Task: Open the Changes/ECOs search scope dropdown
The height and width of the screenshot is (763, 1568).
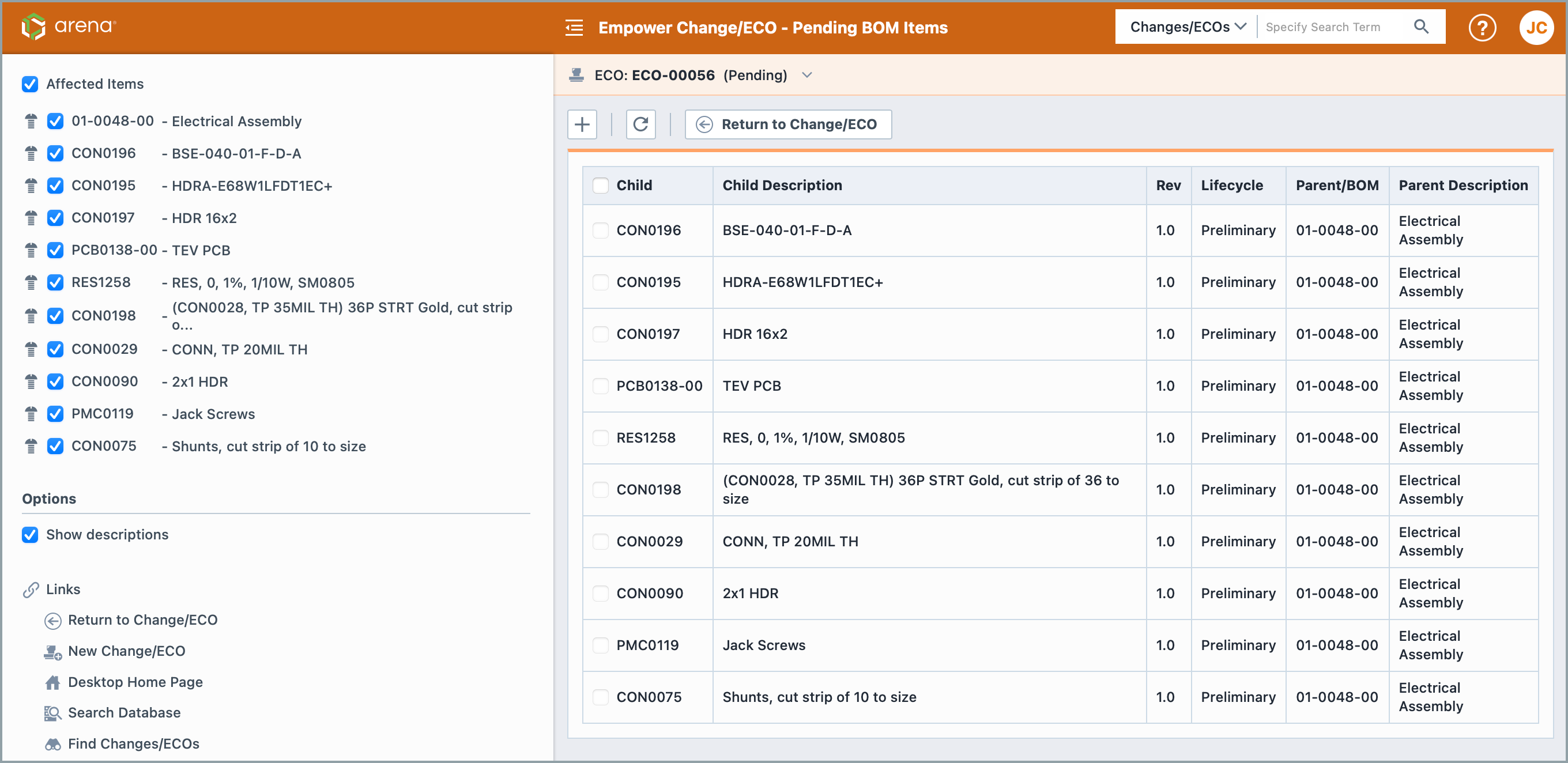Action: tap(1187, 27)
